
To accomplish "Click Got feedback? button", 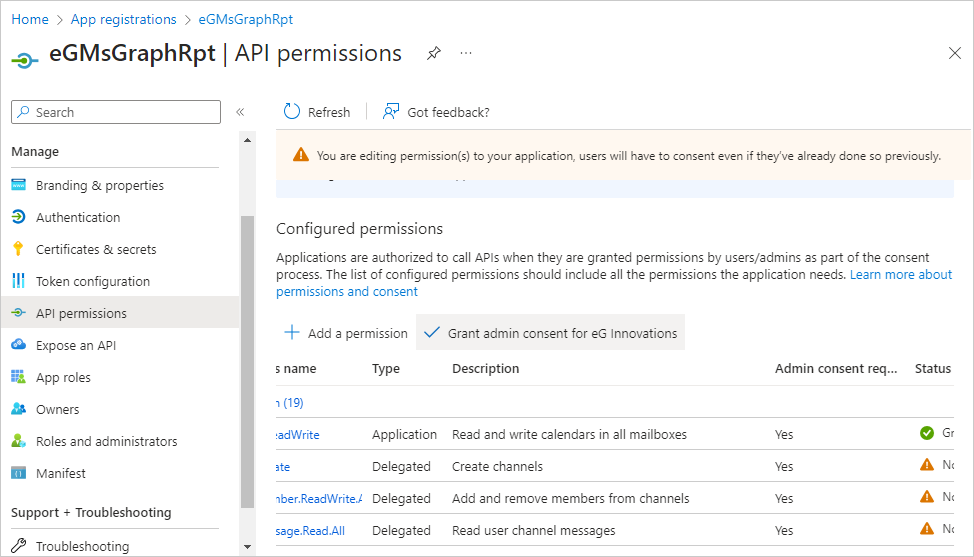I will [437, 112].
